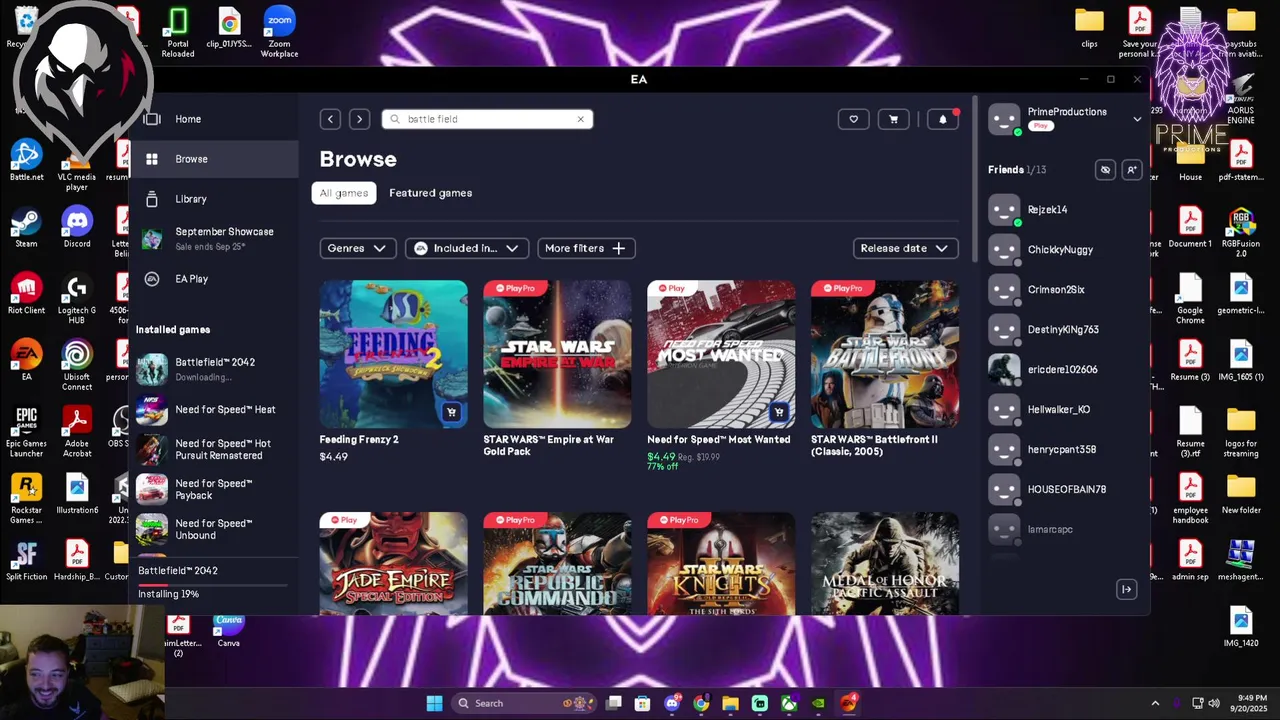The height and width of the screenshot is (720, 1280).
Task: Open Canva desktop shortcut
Action: click(x=229, y=632)
